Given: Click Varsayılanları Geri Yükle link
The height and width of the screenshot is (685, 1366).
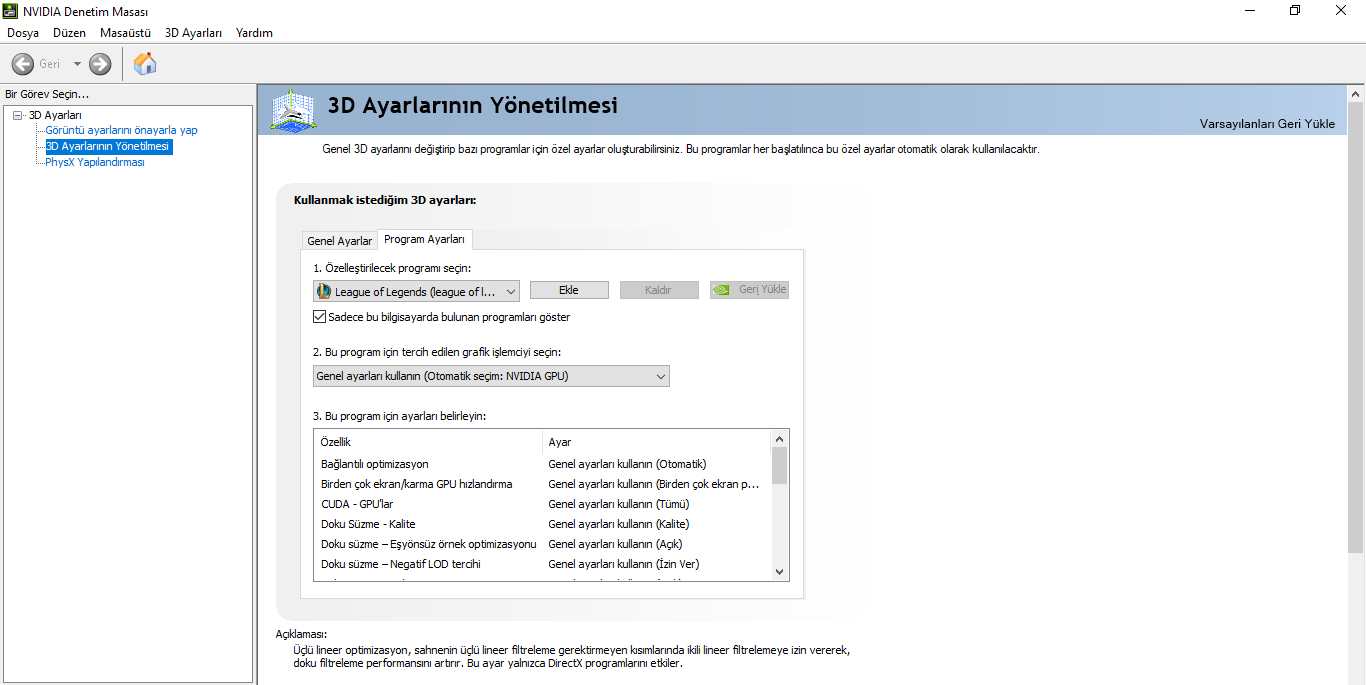Looking at the screenshot, I should pyautogui.click(x=1267, y=124).
